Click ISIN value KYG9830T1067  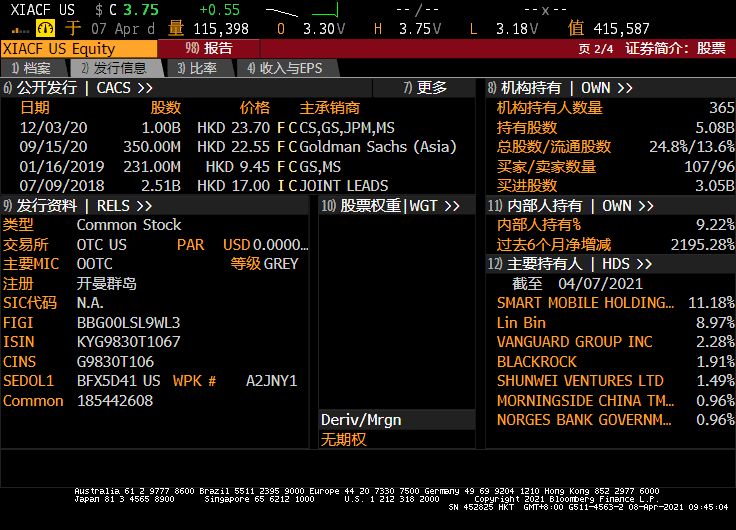tap(128, 342)
